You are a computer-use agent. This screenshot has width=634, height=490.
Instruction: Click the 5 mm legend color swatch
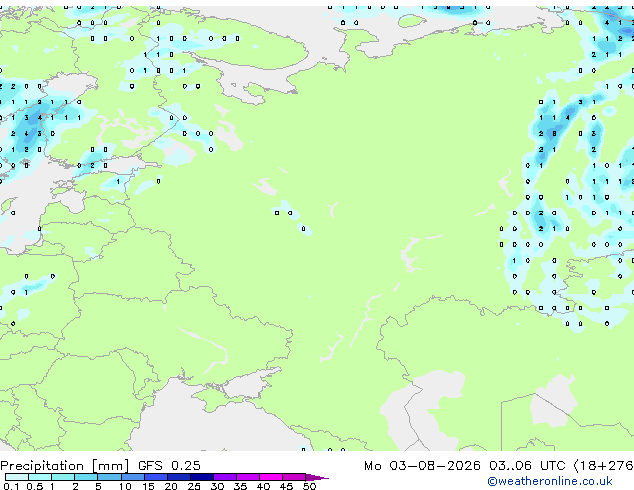click(109, 477)
